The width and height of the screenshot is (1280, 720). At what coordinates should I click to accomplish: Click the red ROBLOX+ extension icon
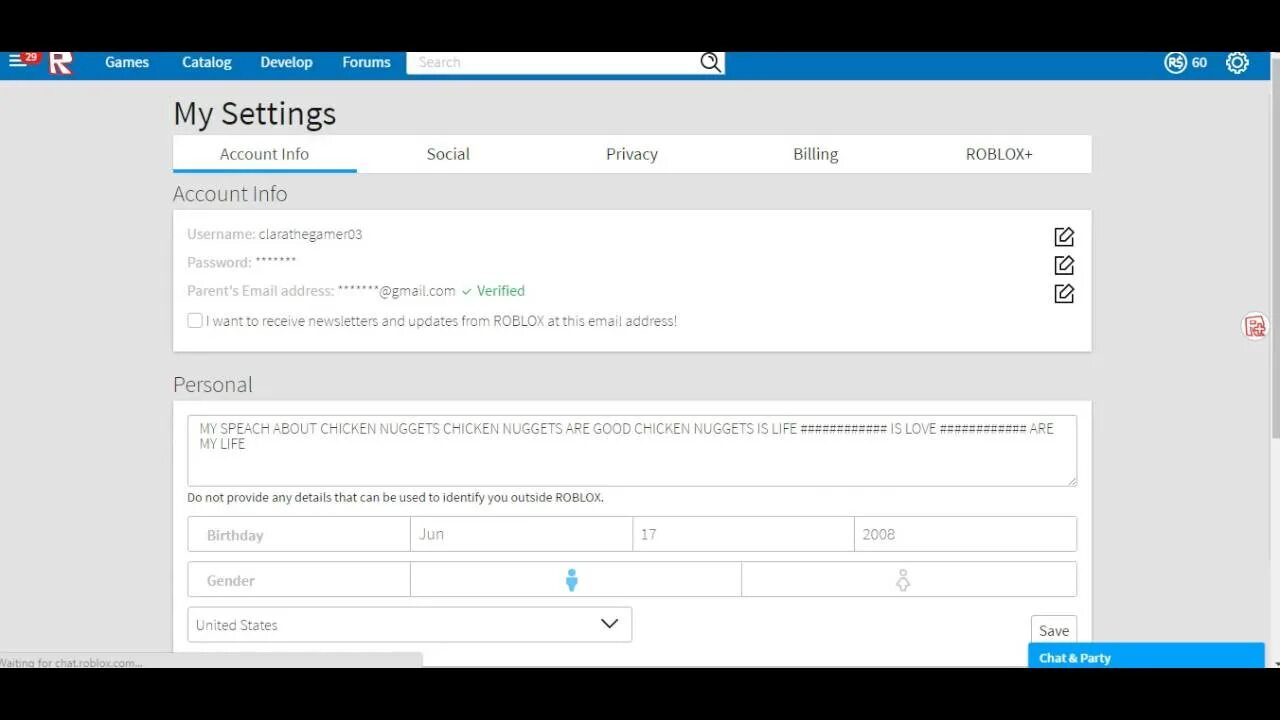(x=1255, y=326)
